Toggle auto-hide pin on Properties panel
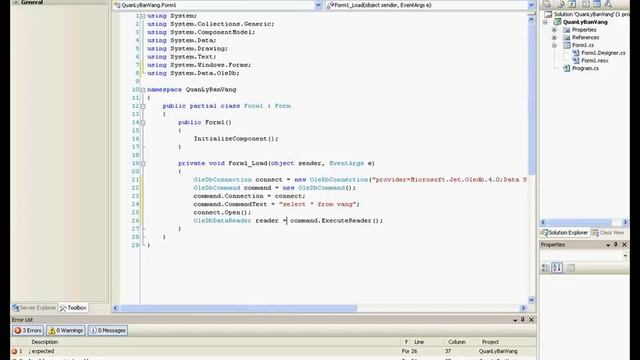 pyautogui.click(x=616, y=245)
